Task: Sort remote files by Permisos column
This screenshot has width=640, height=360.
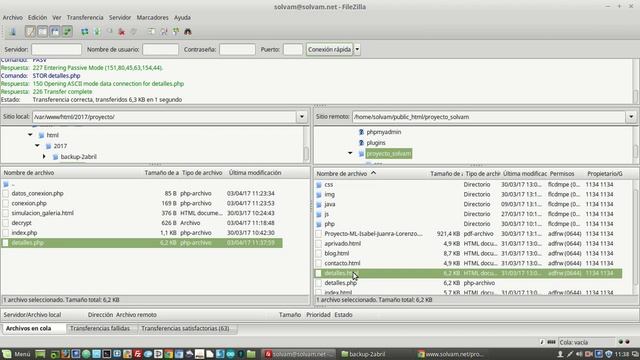Action: coord(562,174)
